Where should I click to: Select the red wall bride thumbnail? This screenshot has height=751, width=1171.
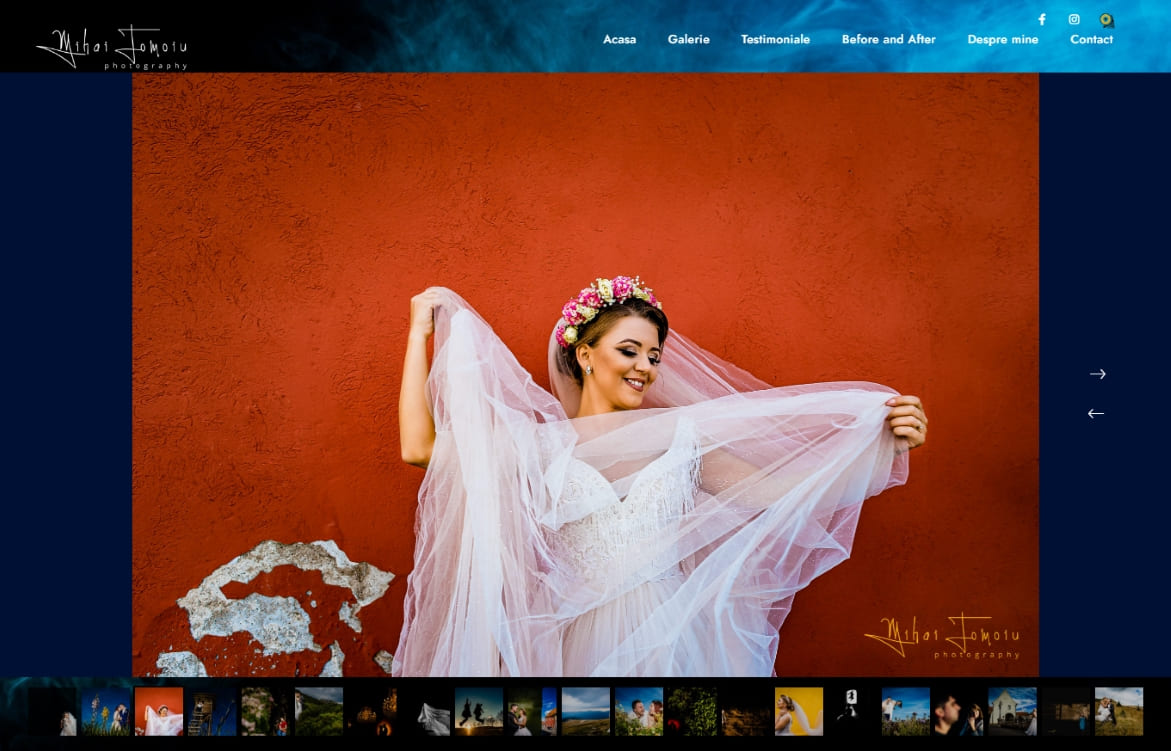pyautogui.click(x=159, y=711)
